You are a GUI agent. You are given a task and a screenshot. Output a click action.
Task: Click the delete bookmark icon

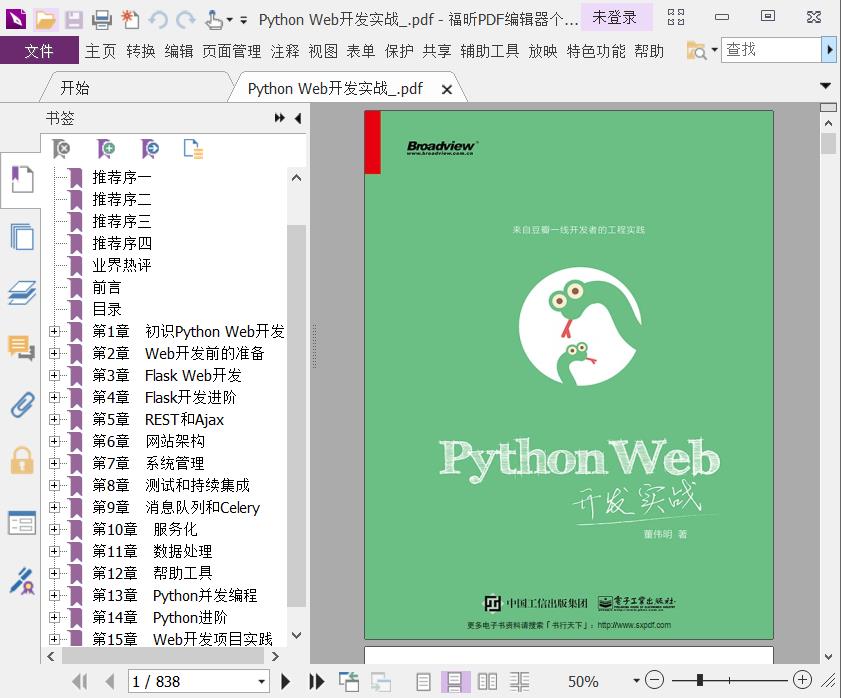62,149
